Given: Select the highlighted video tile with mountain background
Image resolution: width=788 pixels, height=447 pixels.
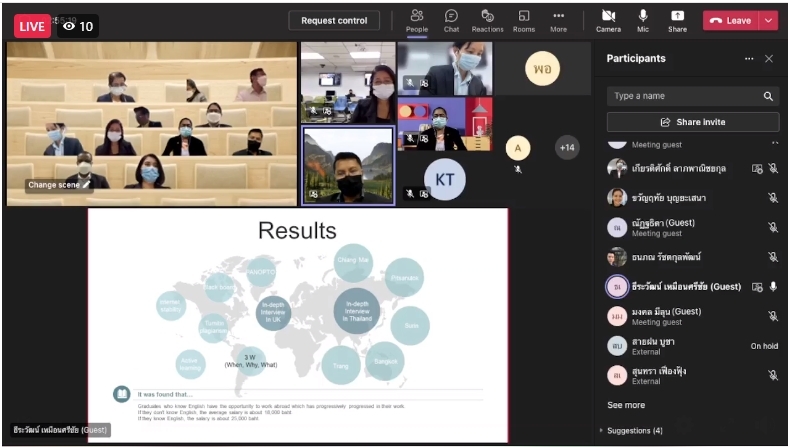Looking at the screenshot, I should 348,165.
